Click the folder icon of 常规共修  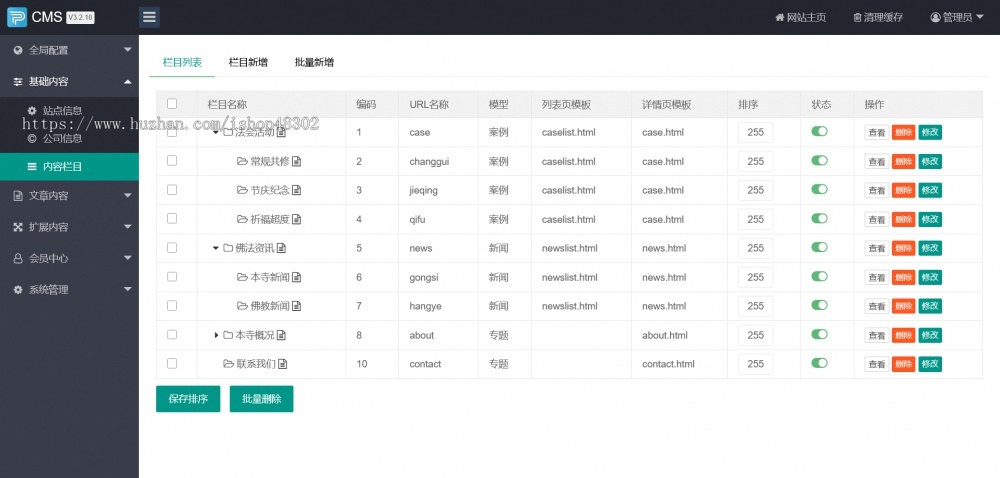242,161
